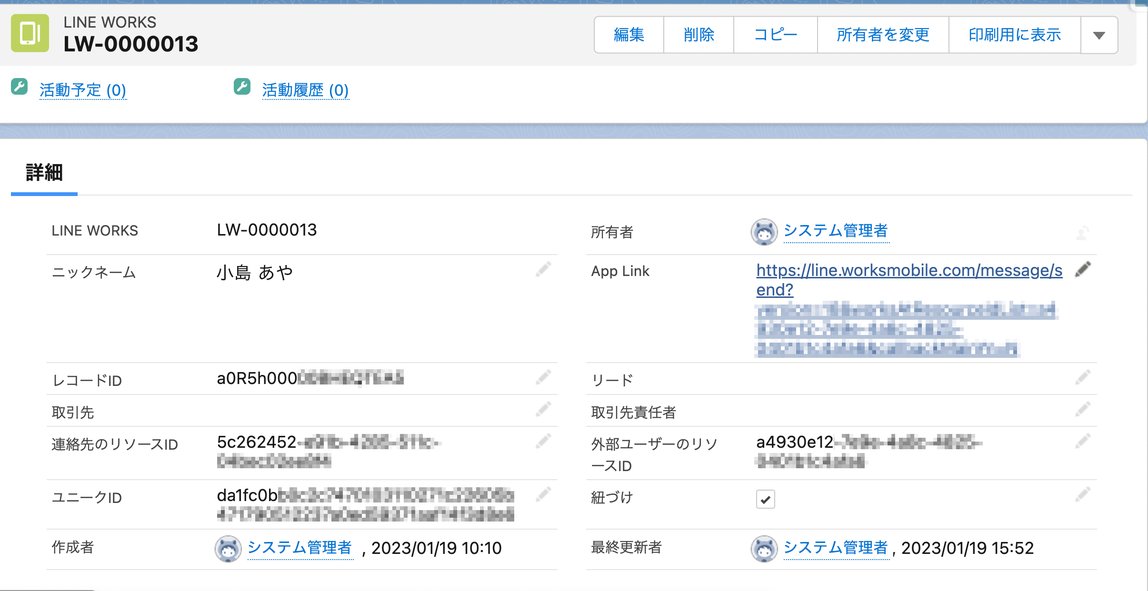Open システム管理者 link in 最終更新者 row
Screen dimensions: 1148x591
[x=836, y=548]
